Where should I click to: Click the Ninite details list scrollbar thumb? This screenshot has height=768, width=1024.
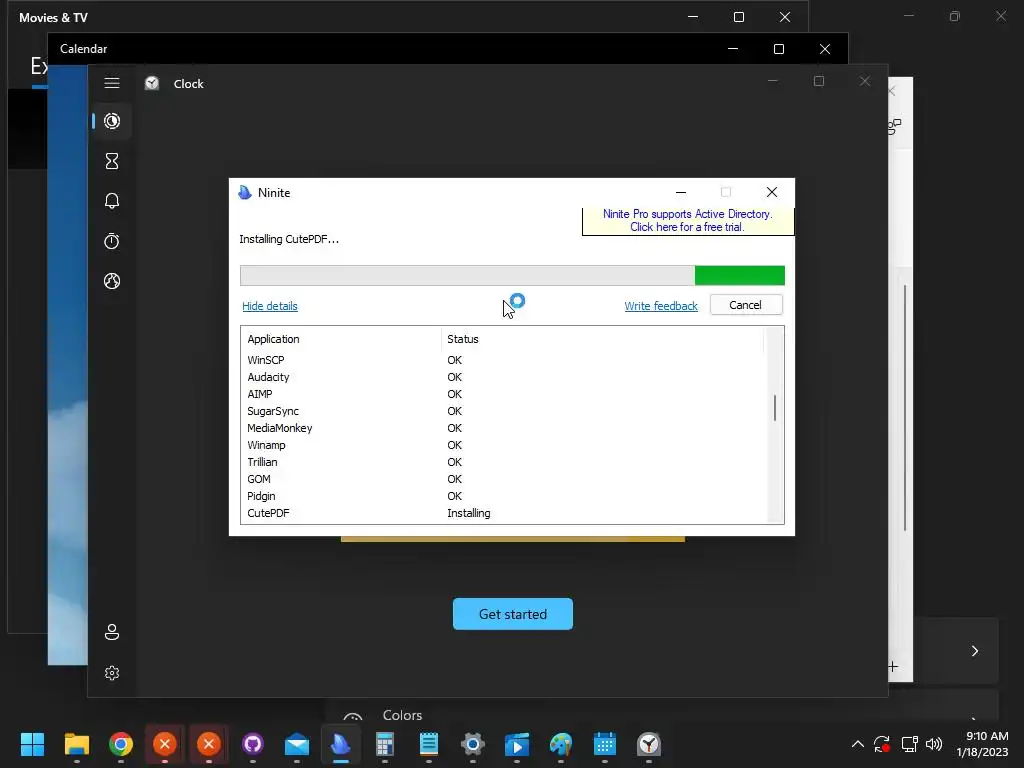tap(775, 408)
